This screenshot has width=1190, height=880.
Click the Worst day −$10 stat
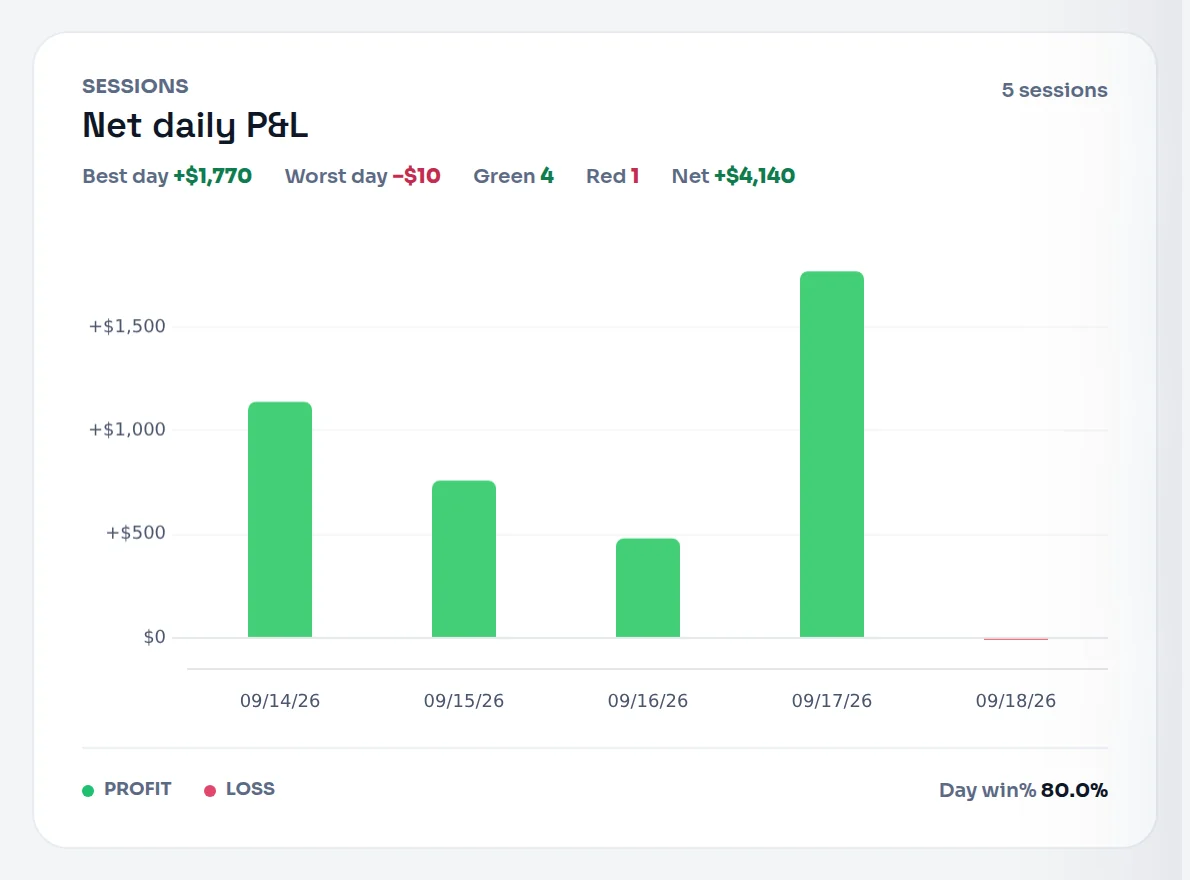[x=363, y=176]
